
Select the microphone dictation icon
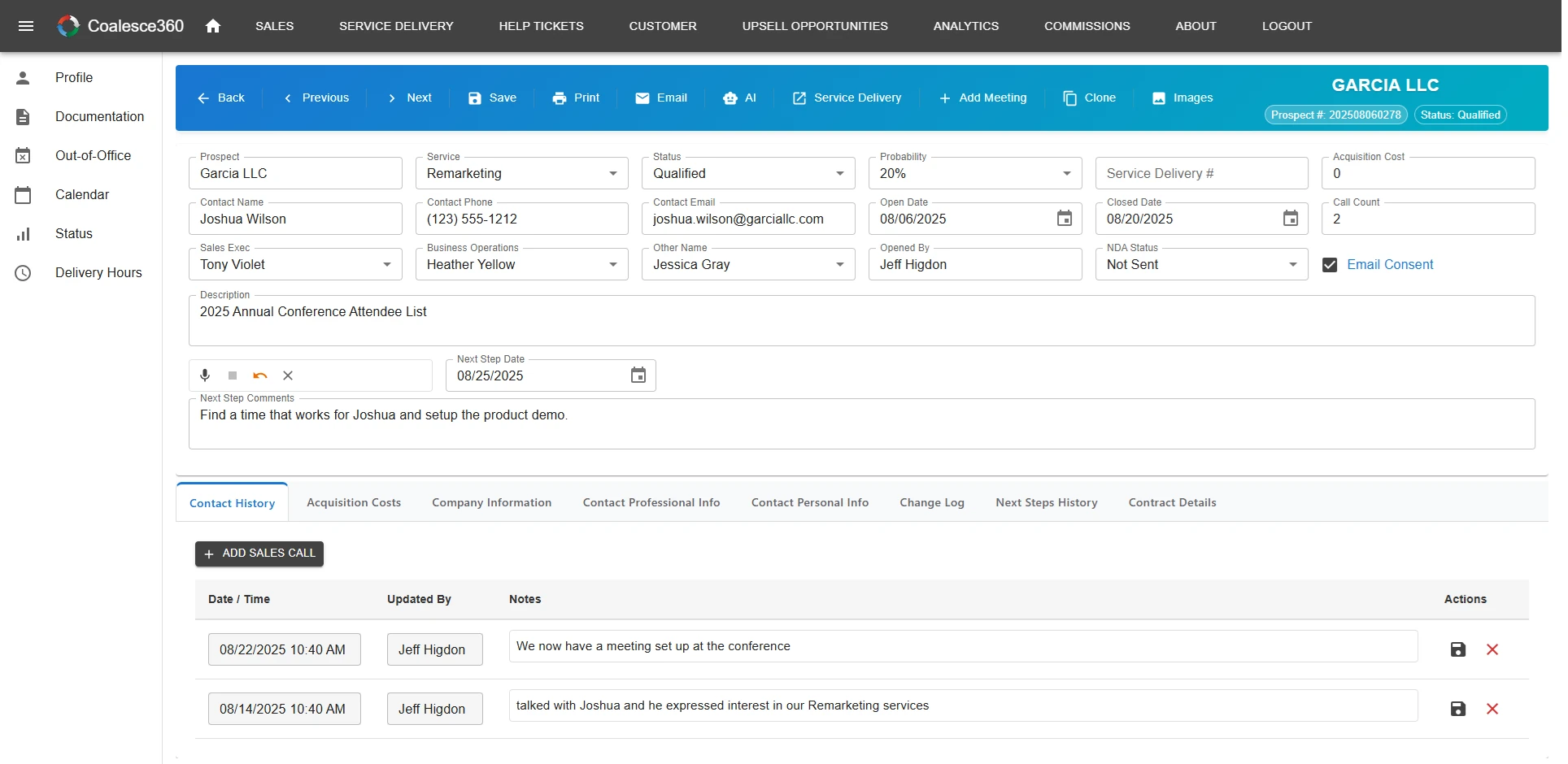pos(204,375)
